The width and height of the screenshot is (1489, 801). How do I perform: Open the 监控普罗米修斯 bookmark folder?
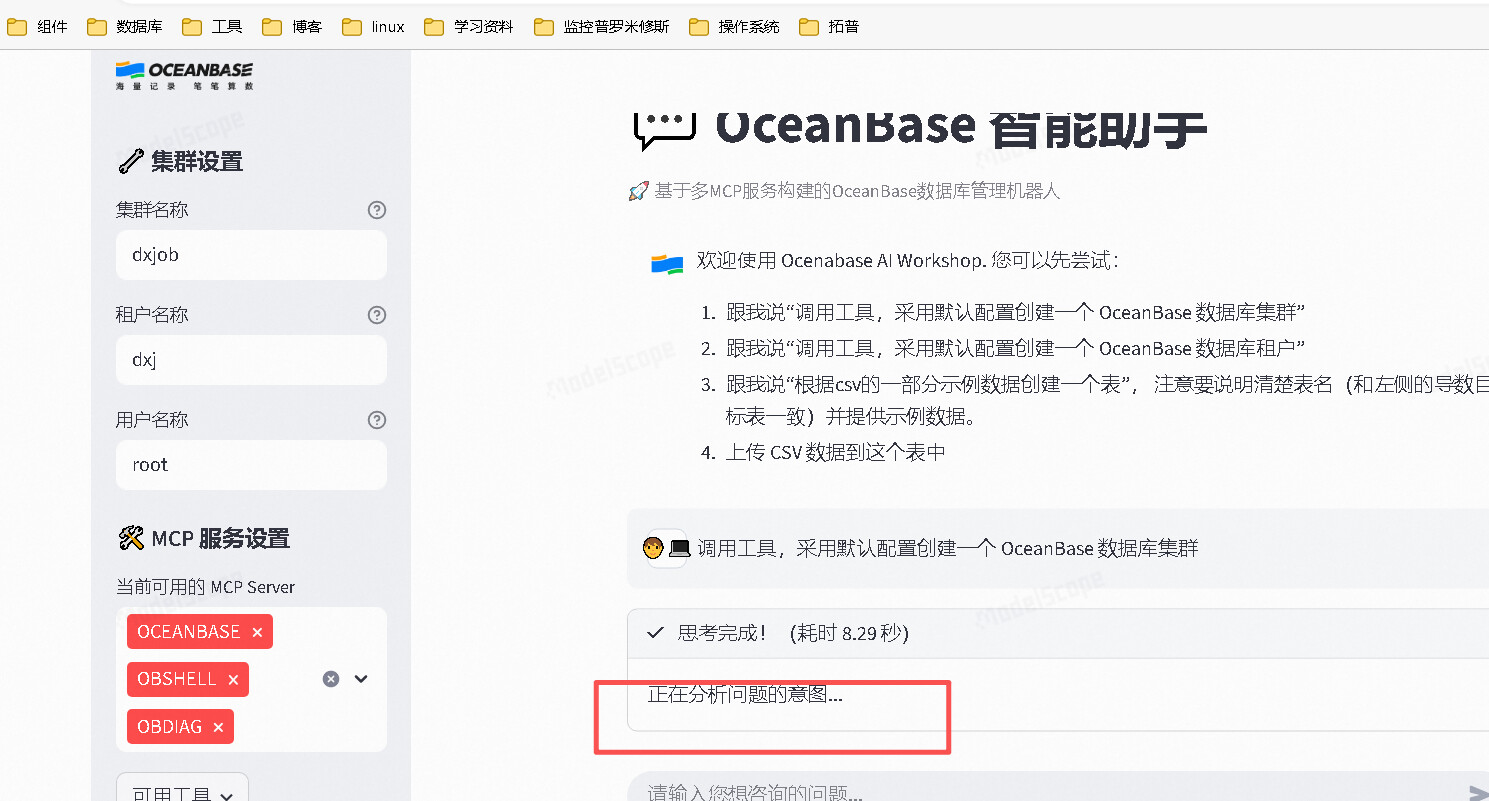(602, 27)
